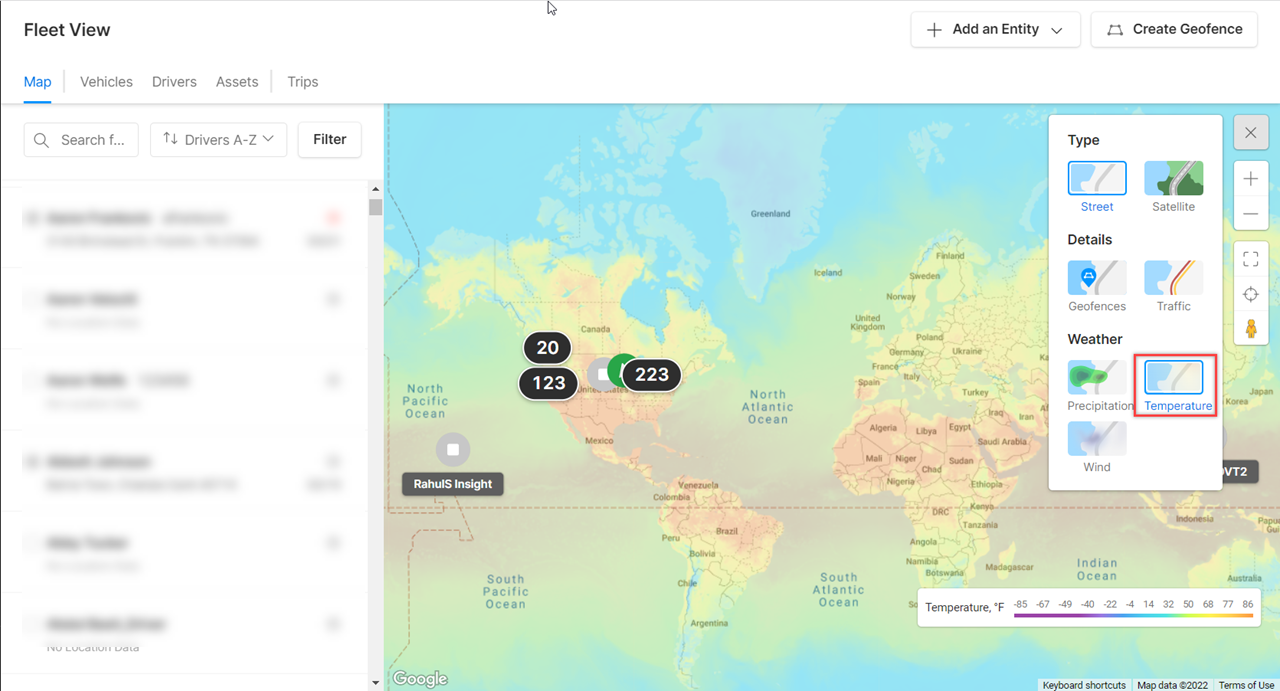Click scroll up arrow of driver list
The image size is (1280, 691).
point(376,189)
